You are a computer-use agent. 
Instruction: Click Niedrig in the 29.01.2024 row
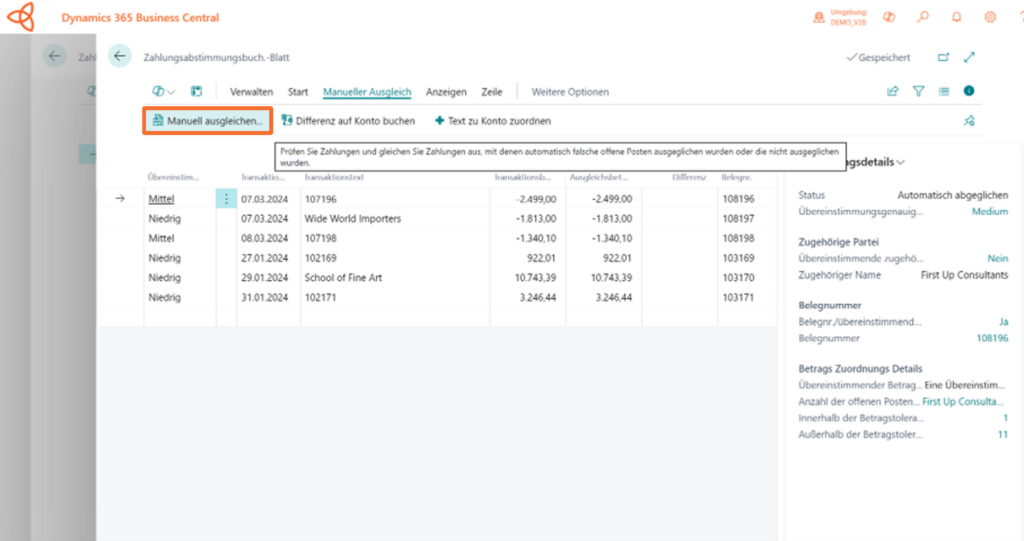165,278
